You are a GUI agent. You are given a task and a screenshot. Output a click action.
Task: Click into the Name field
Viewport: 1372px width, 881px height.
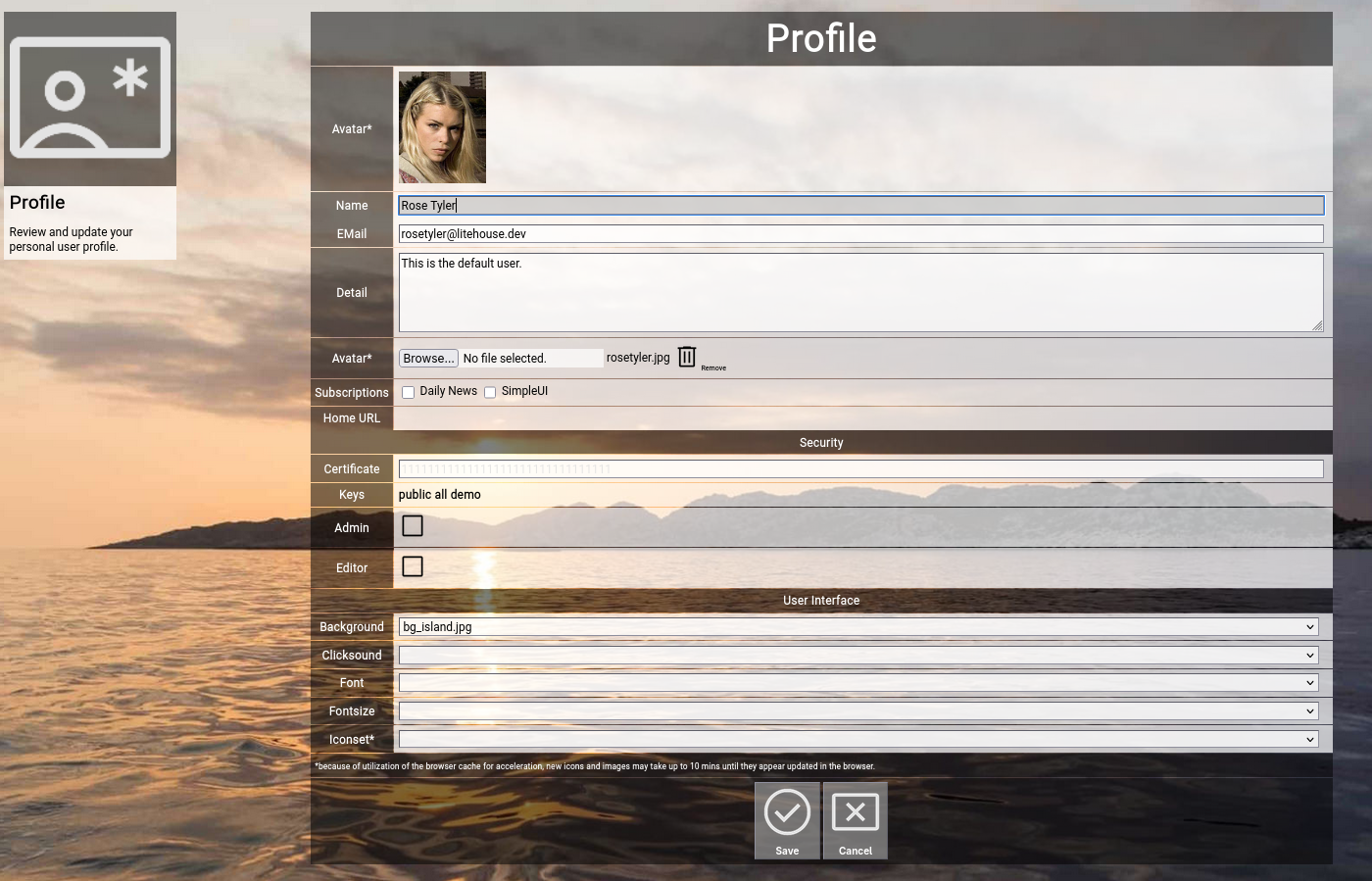click(x=860, y=206)
